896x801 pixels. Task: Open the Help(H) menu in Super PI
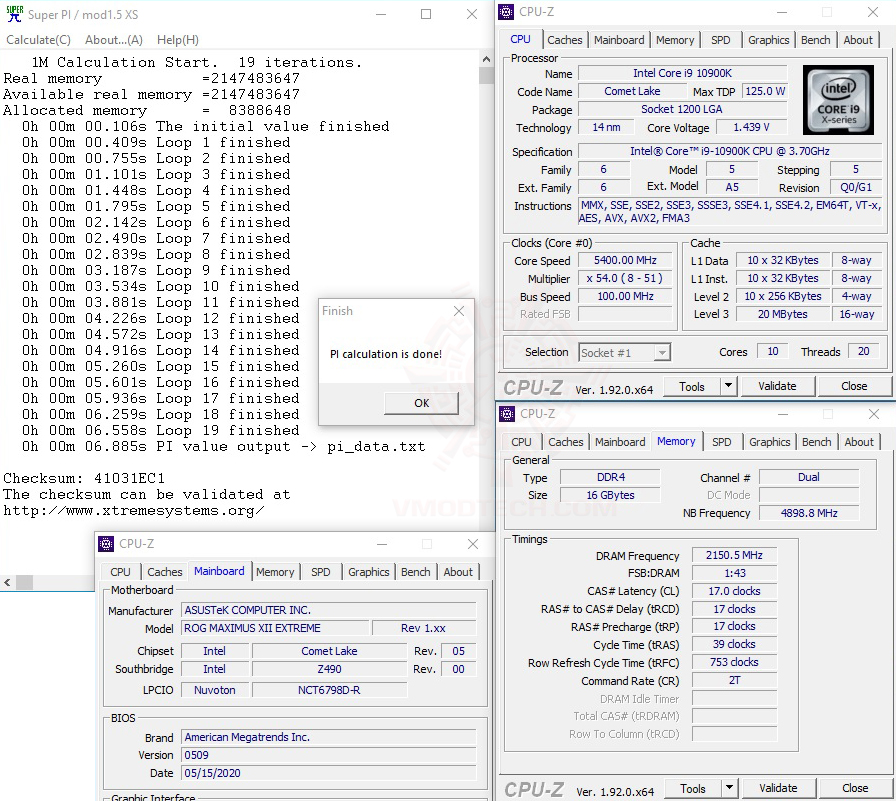pos(178,39)
